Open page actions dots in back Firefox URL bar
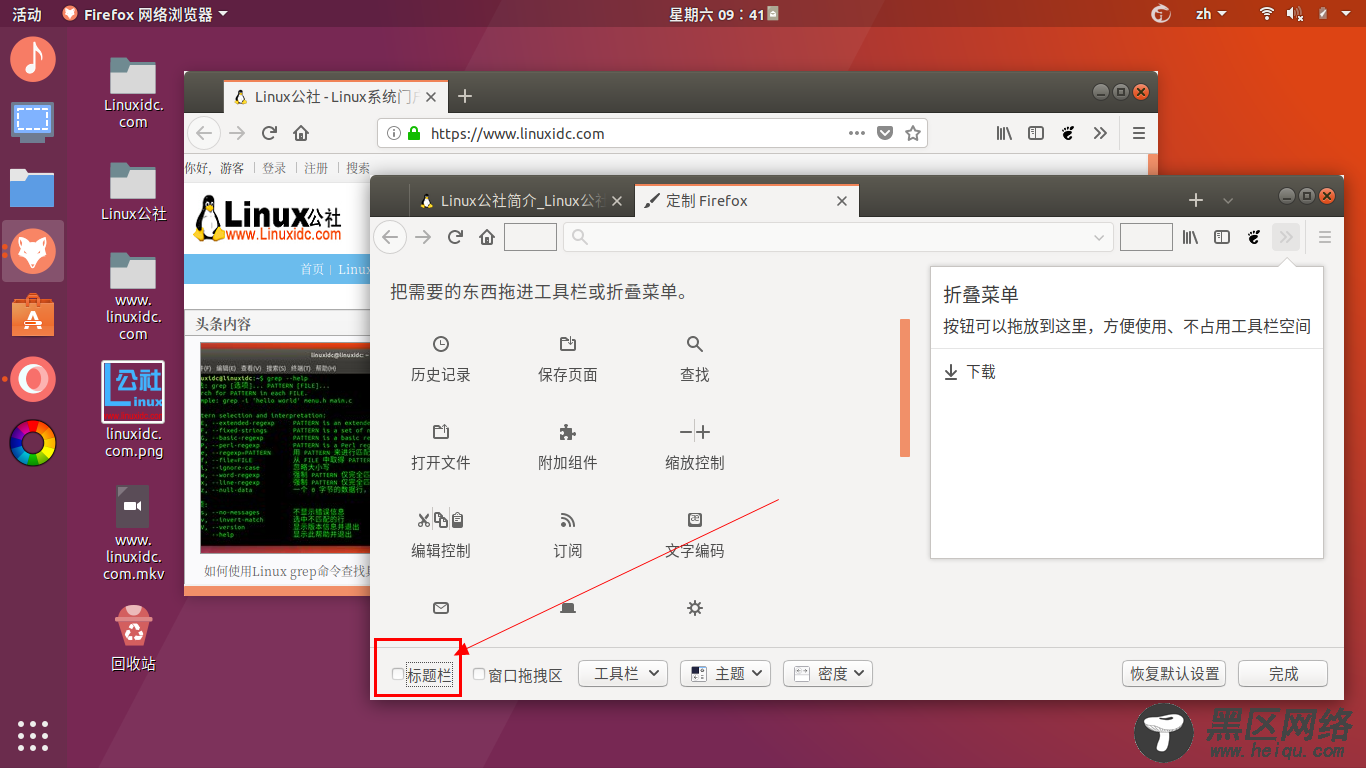Image resolution: width=1366 pixels, height=768 pixels. [857, 133]
